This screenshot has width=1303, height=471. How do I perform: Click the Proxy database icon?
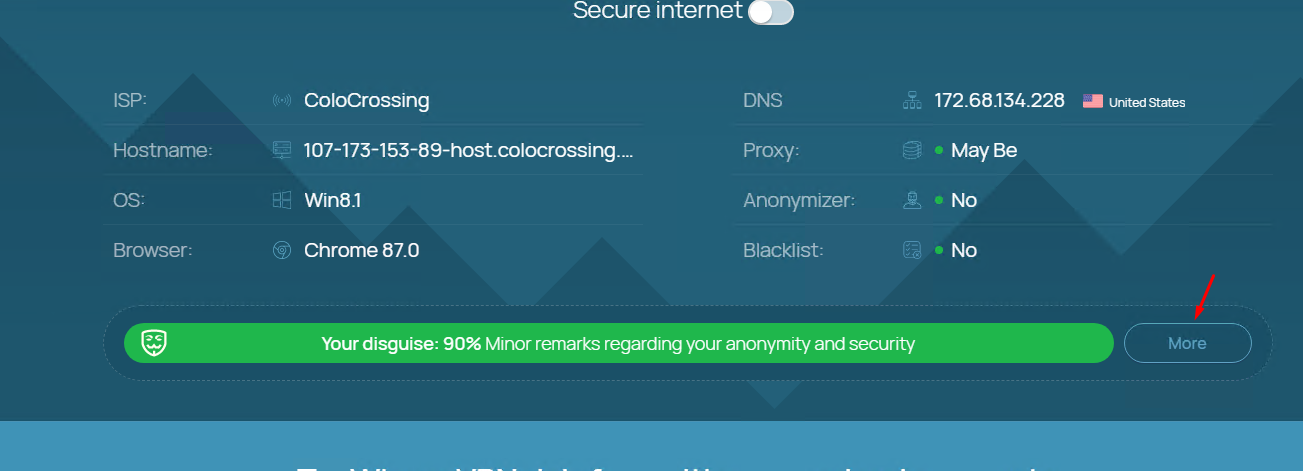[x=912, y=150]
